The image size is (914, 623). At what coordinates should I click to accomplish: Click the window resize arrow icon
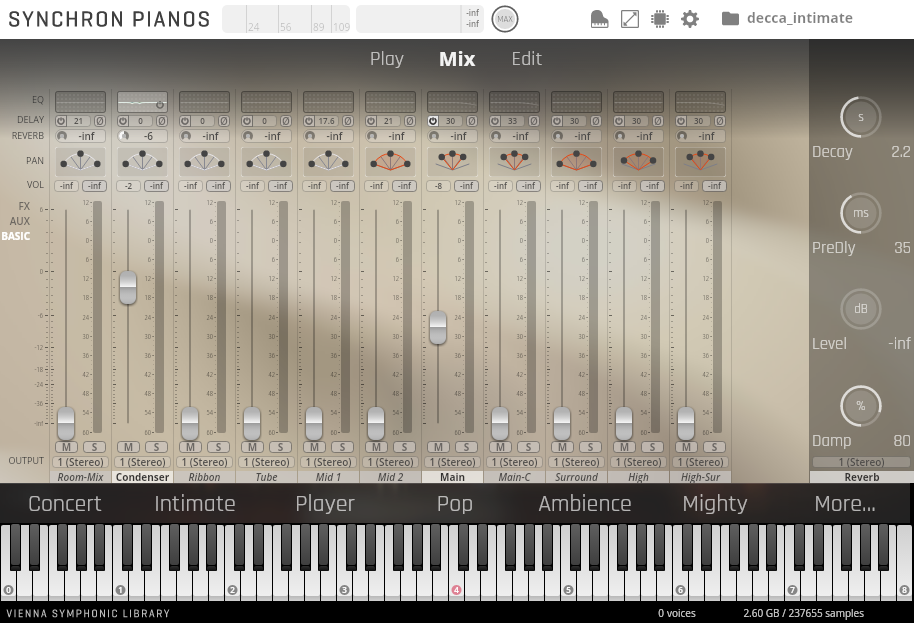pyautogui.click(x=630, y=19)
